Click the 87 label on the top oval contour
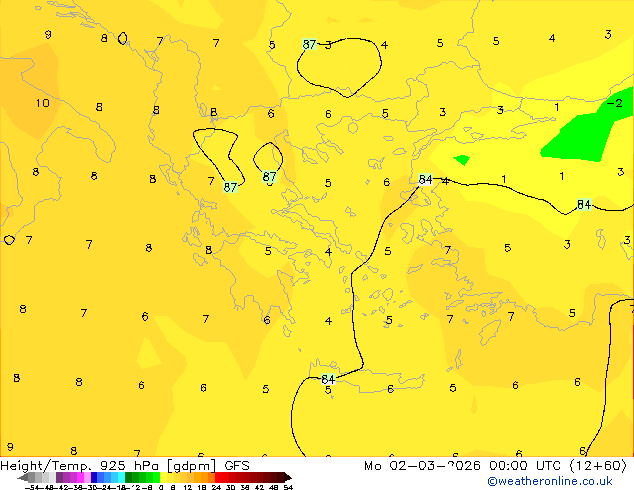634x490 pixels. pos(309,44)
